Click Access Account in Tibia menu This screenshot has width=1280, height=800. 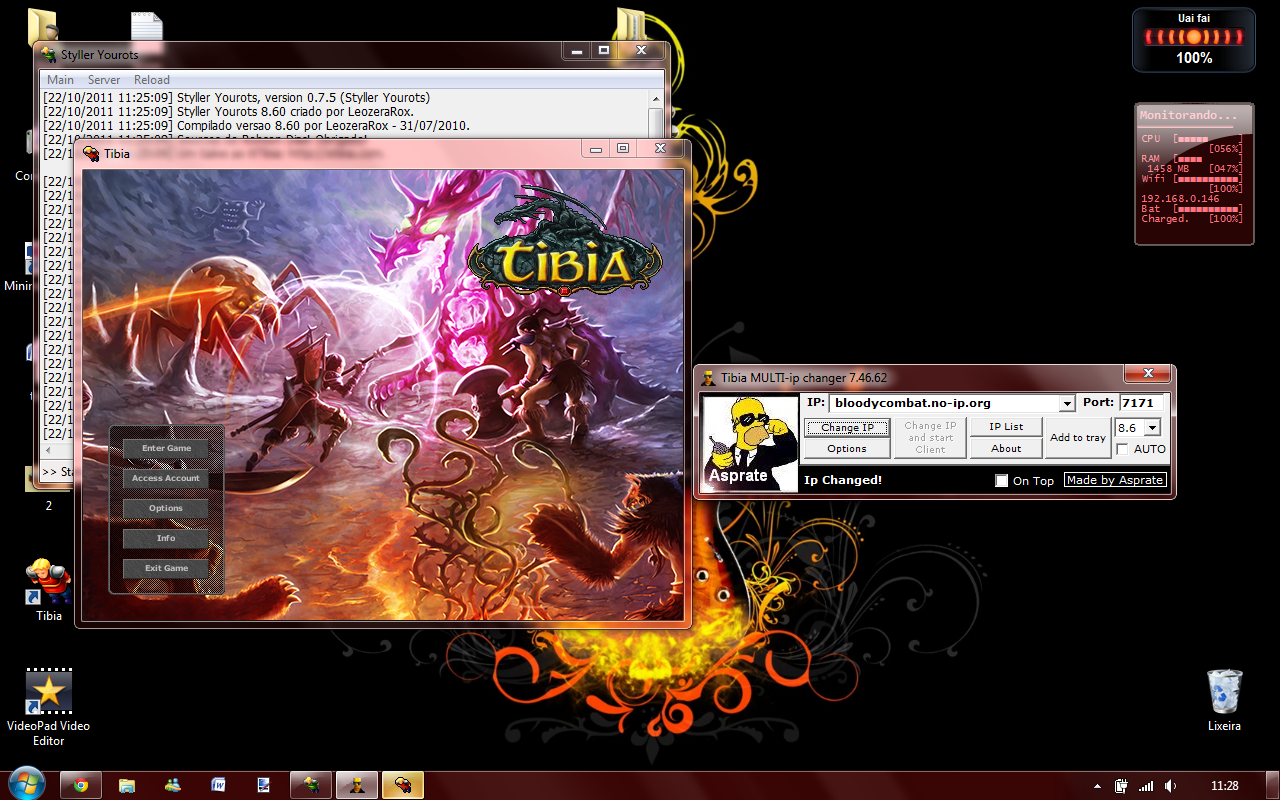click(166, 478)
